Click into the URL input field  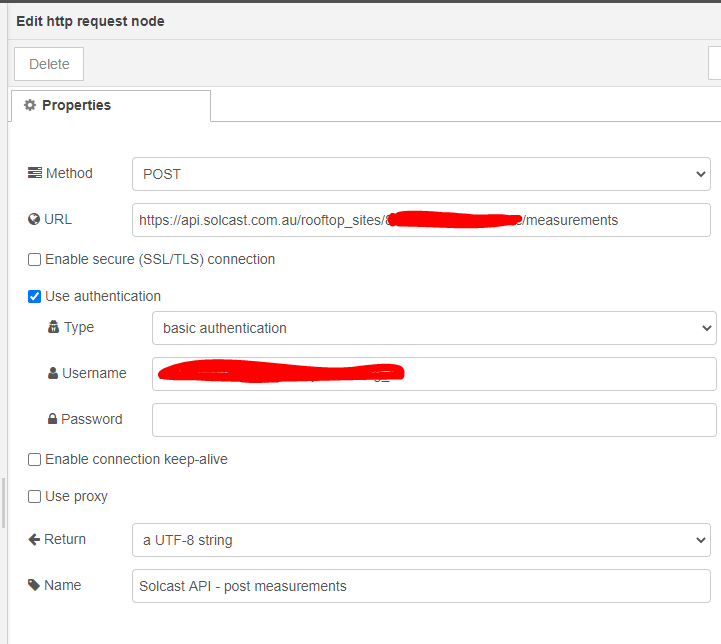tap(421, 220)
